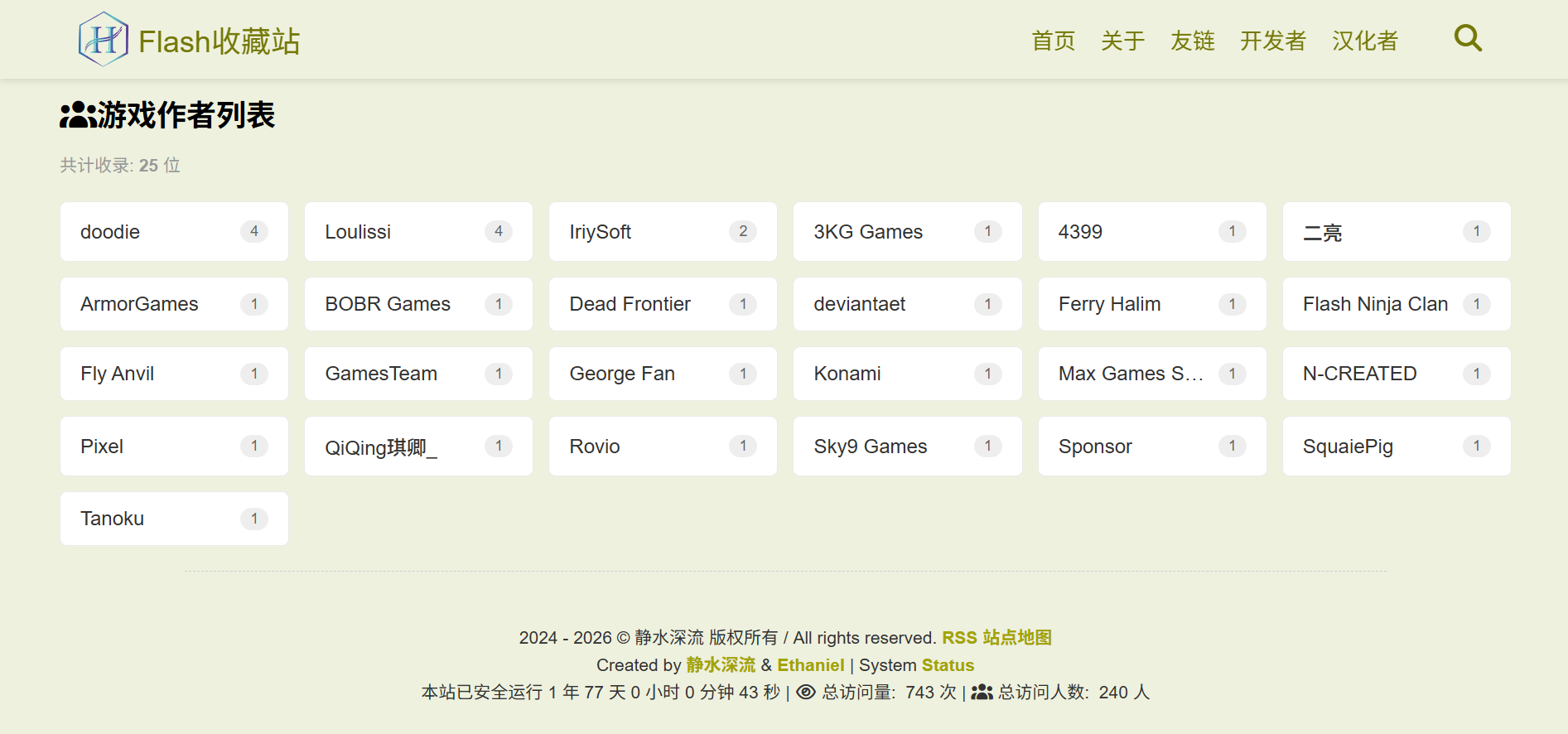Open Fly Anvil author card
This screenshot has height=734, width=1568.
click(174, 374)
